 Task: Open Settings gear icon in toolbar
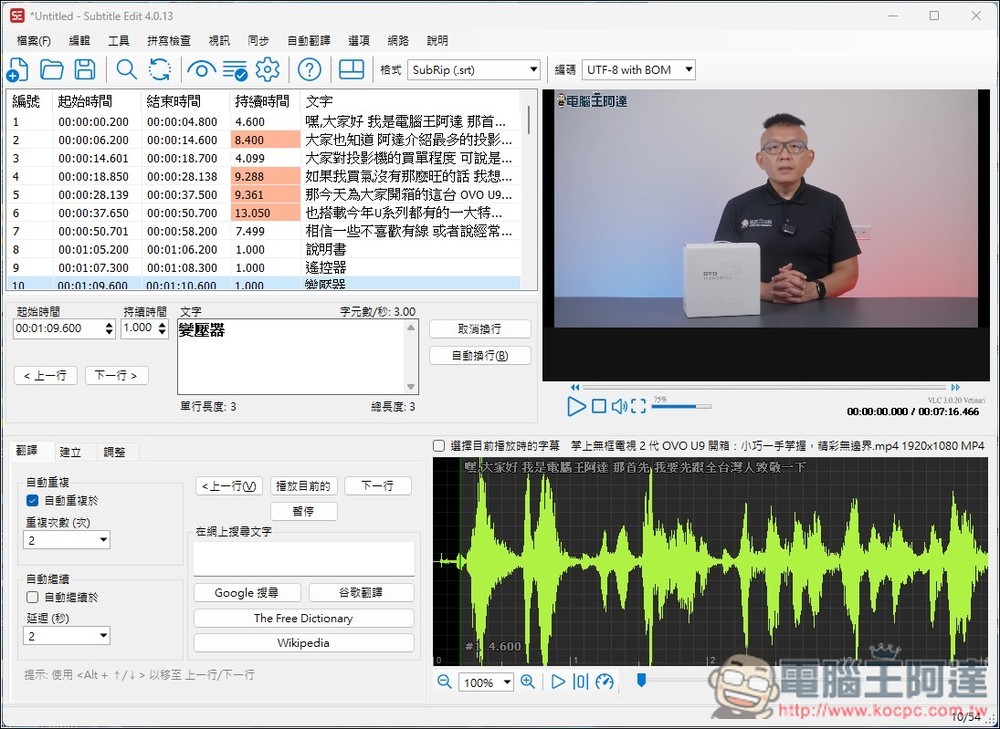coord(267,69)
